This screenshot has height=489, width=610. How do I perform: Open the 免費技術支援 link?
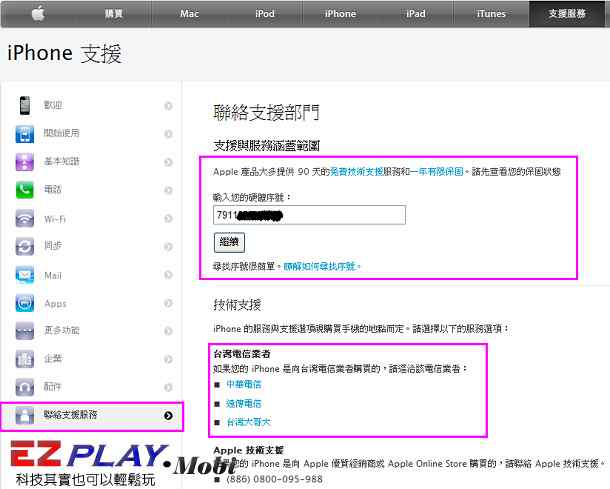coord(356,172)
